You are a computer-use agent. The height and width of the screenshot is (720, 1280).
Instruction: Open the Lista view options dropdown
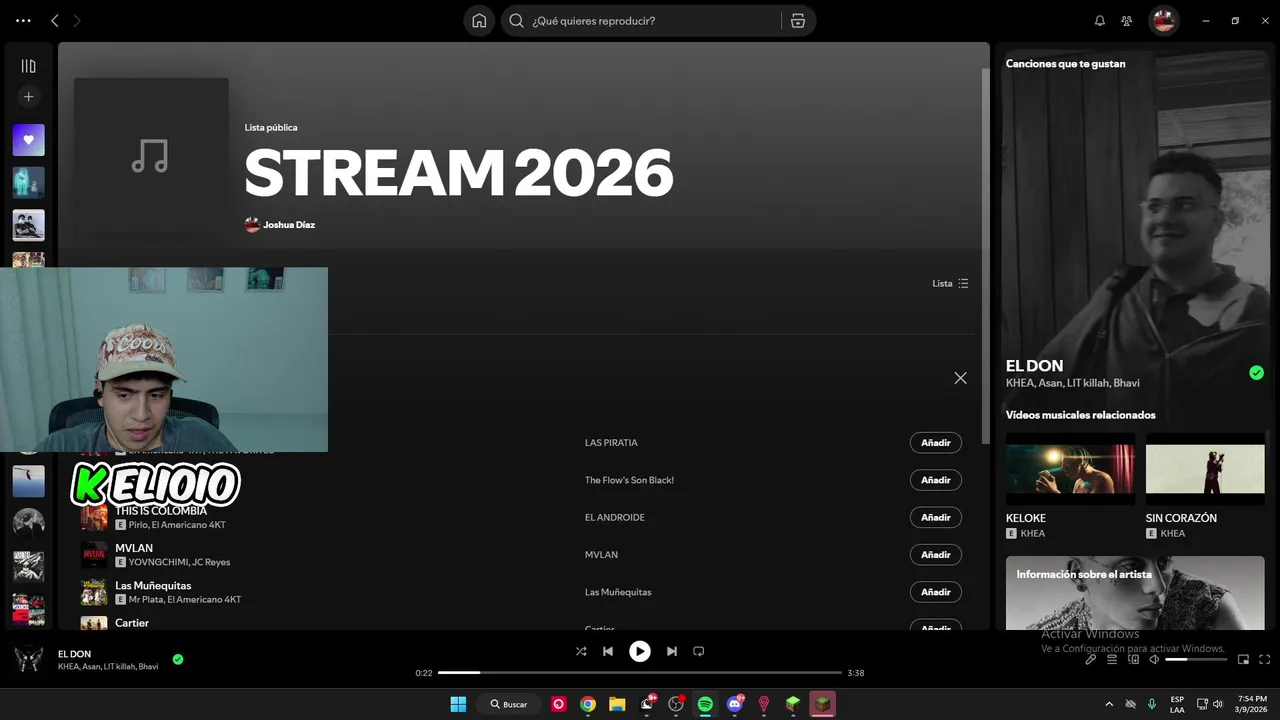pyautogui.click(x=950, y=284)
